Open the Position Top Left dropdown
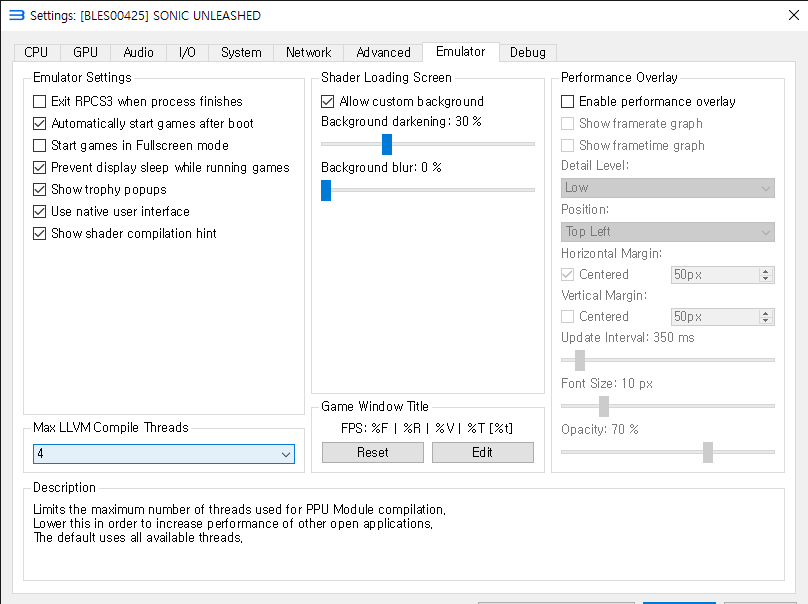Image resolution: width=808 pixels, height=604 pixels. tap(668, 232)
